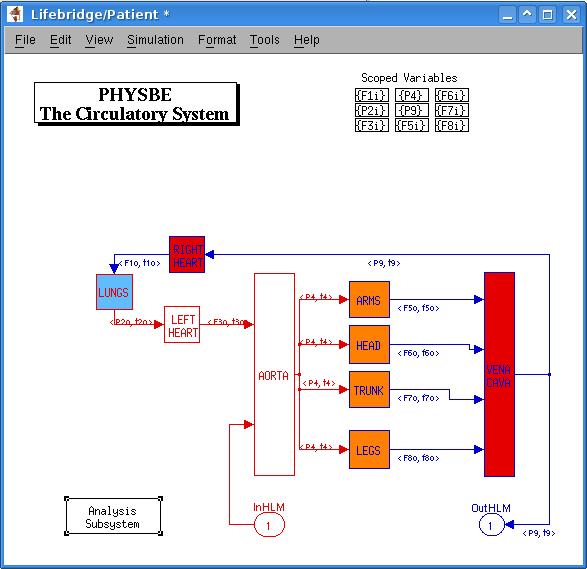This screenshot has width=587, height=569.
Task: Select the PHYSBE title annotation box
Action: tap(136, 104)
